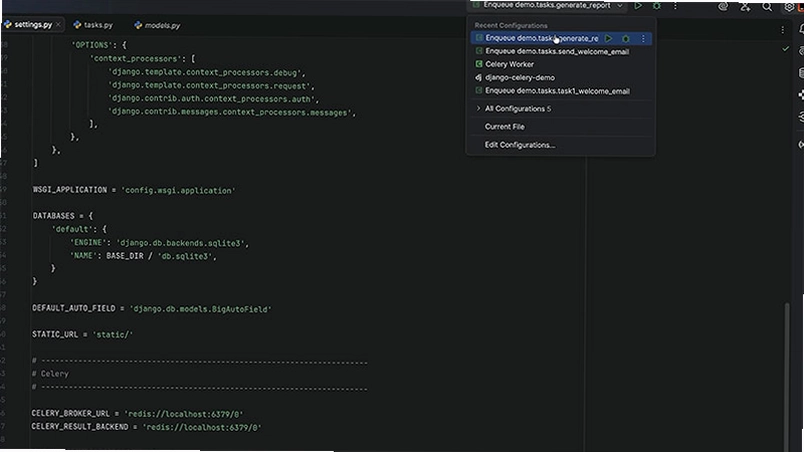Click the 'default': { line

pos(79,229)
